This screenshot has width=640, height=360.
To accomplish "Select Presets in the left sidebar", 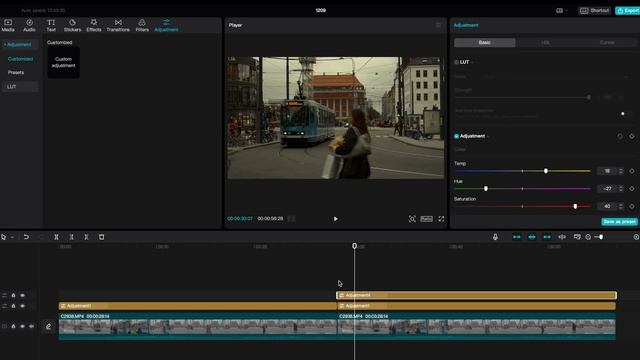I will point(16,72).
